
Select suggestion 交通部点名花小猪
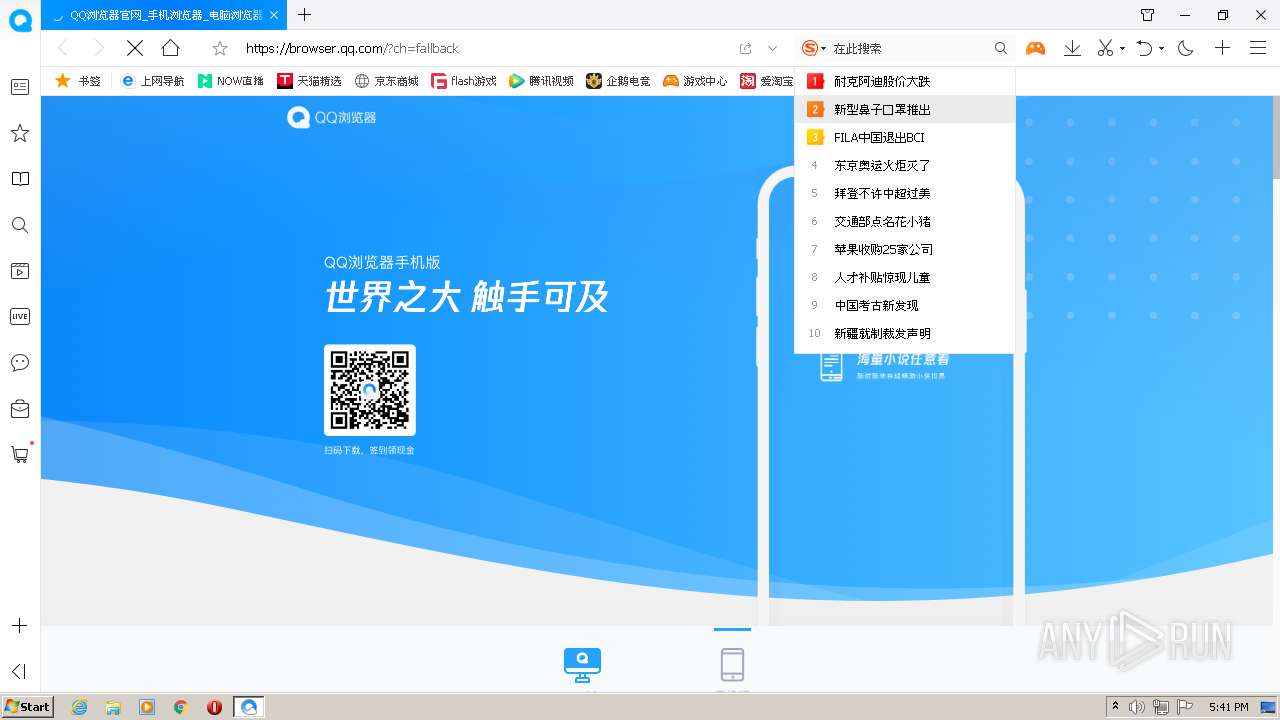coord(904,221)
